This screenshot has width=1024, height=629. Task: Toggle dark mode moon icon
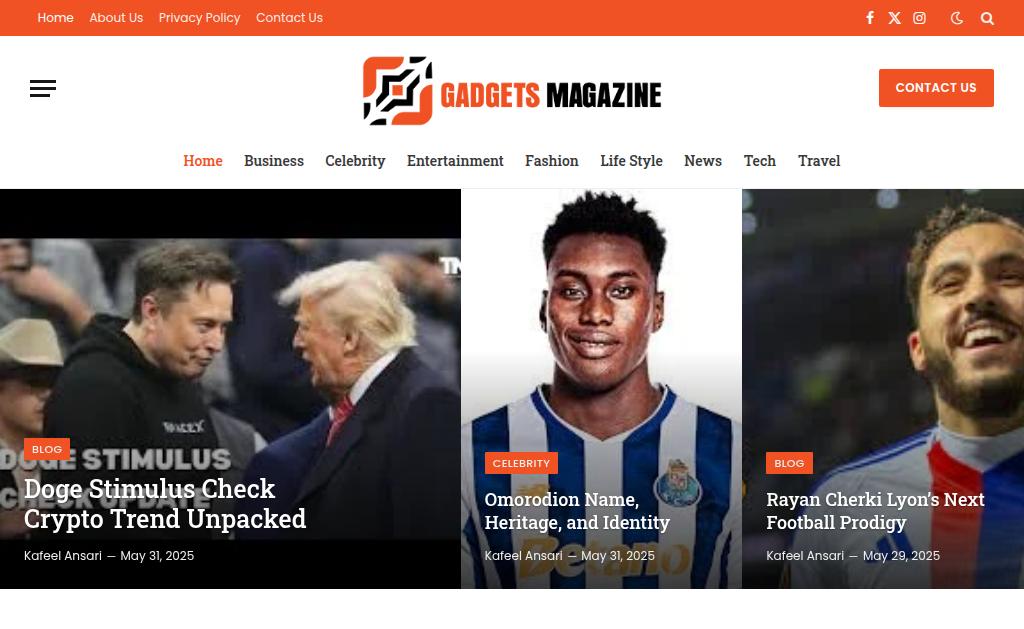point(957,18)
